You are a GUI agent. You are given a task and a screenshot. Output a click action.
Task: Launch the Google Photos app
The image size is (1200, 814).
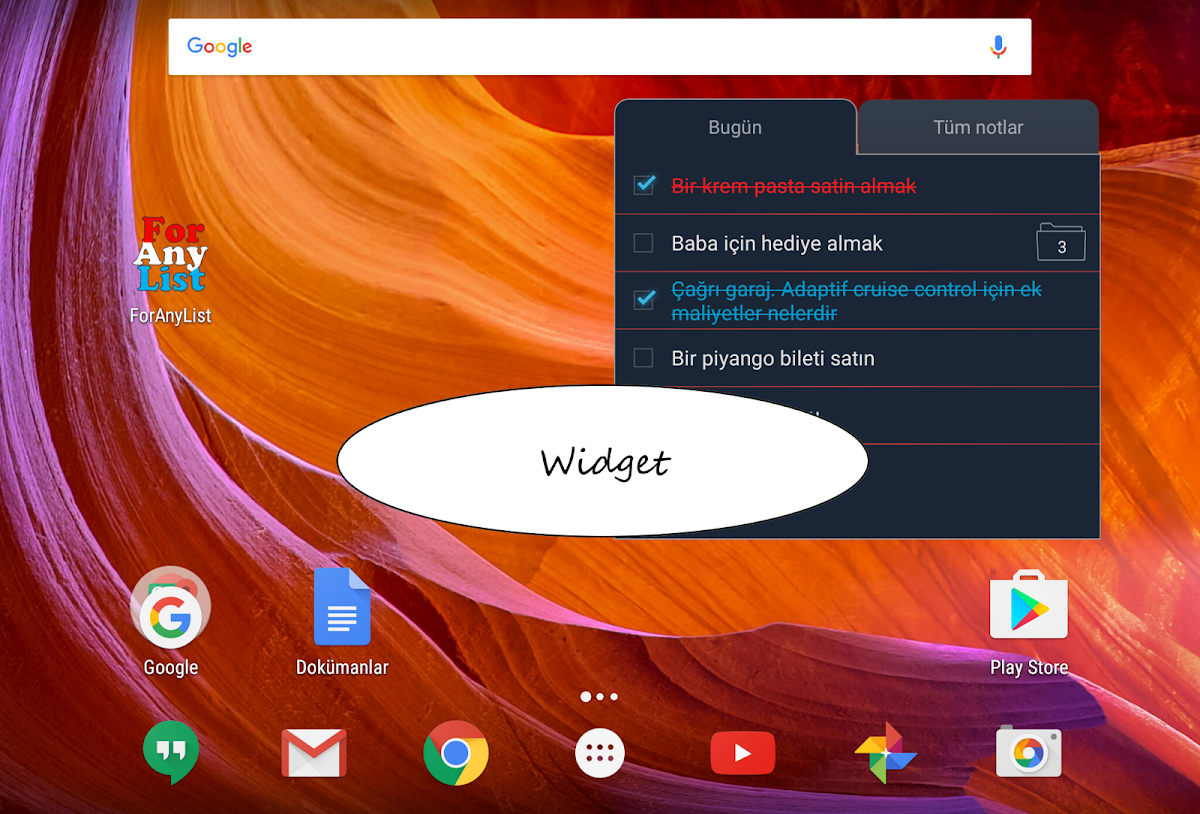point(885,753)
